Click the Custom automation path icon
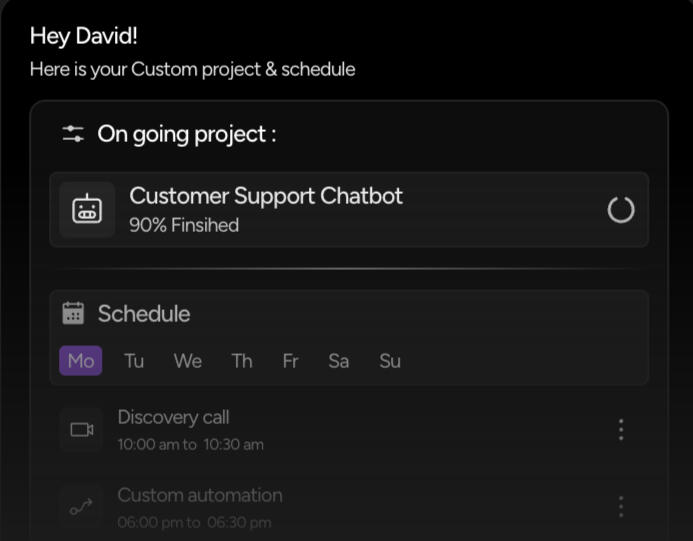693x541 pixels. tap(81, 508)
